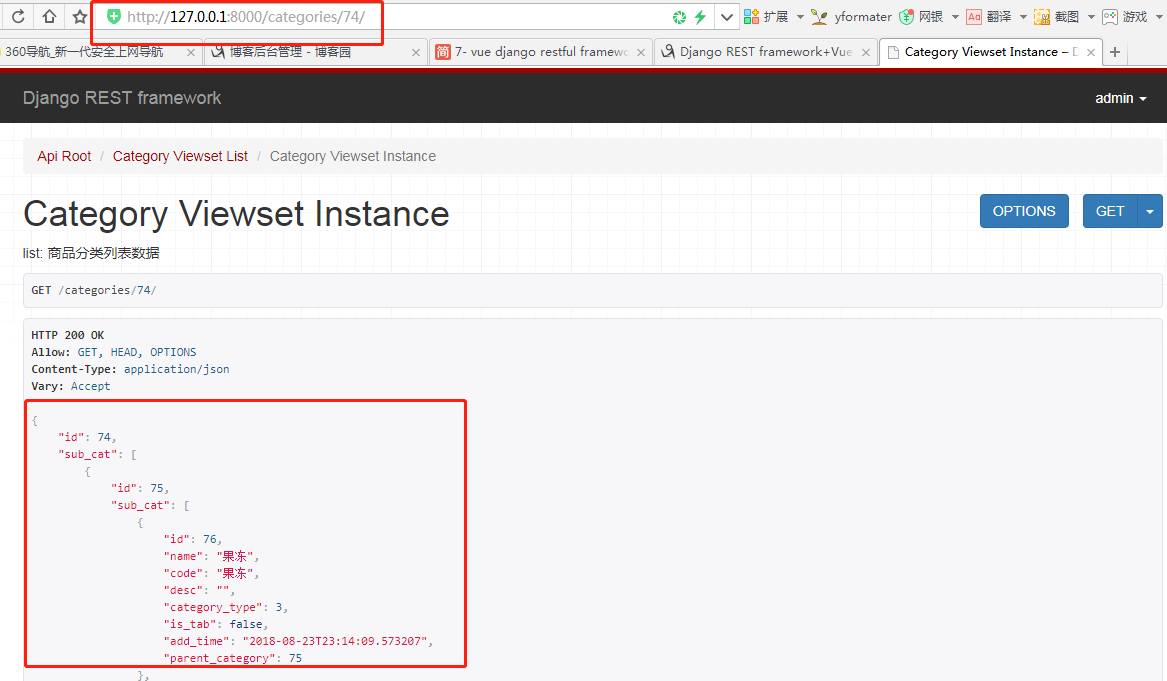
Task: Click the 'HTTP 200 OK' status text
Action: click(x=68, y=336)
